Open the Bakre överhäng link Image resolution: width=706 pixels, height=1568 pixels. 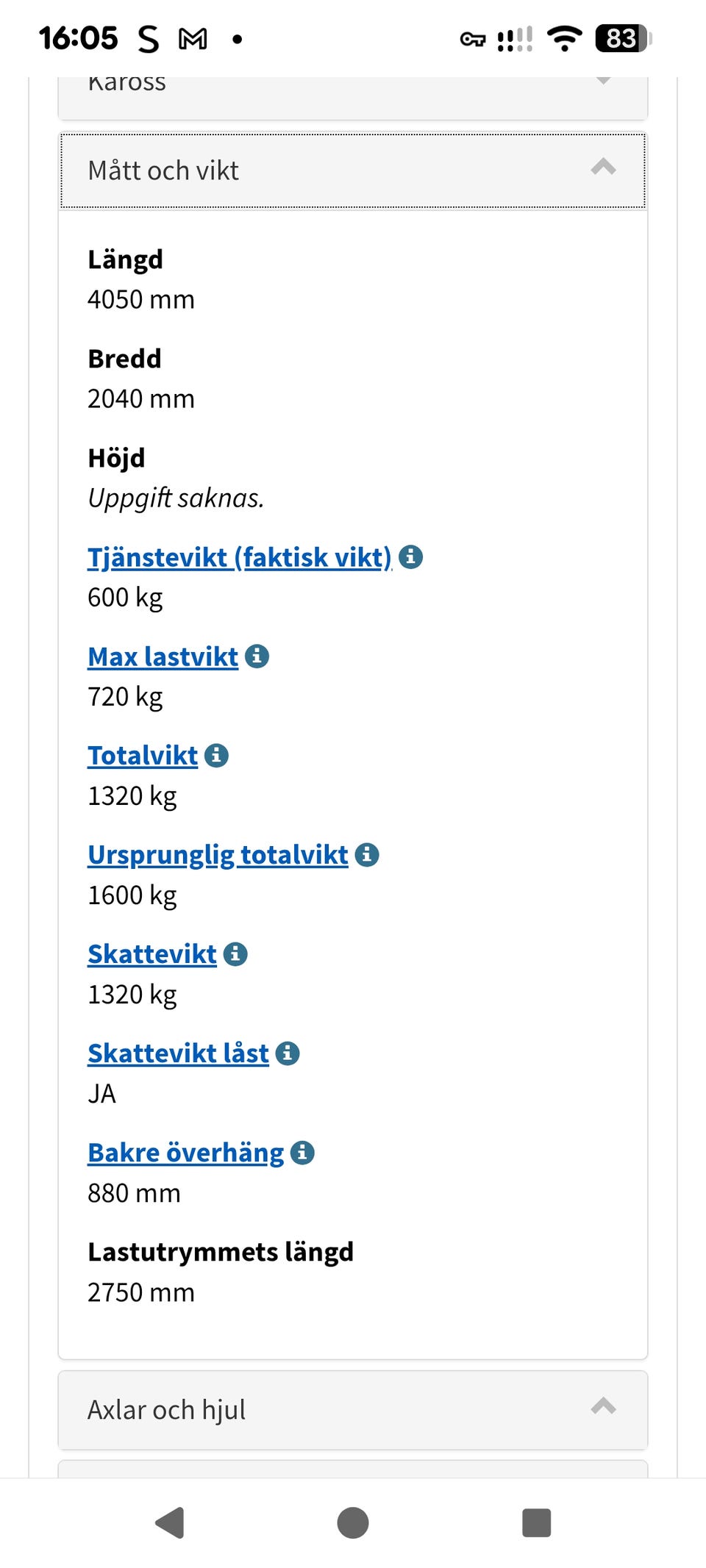185,1153
